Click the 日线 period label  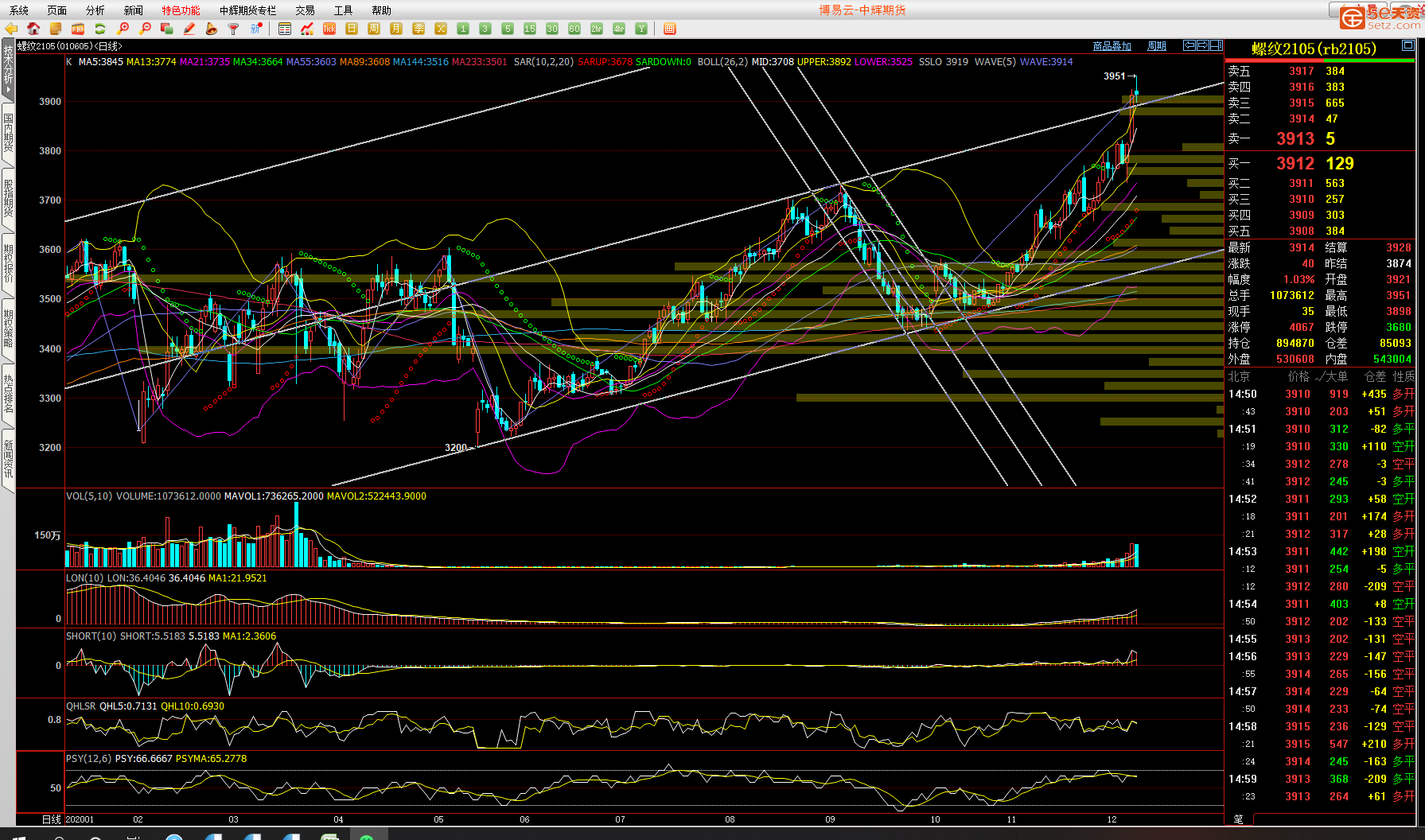point(52,819)
